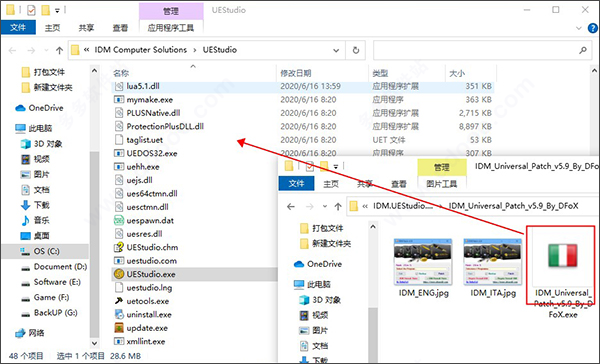Viewport: 600px width, 364px height.
Task: Select ProtectionPlusDLL.dll file
Action: coord(165,126)
